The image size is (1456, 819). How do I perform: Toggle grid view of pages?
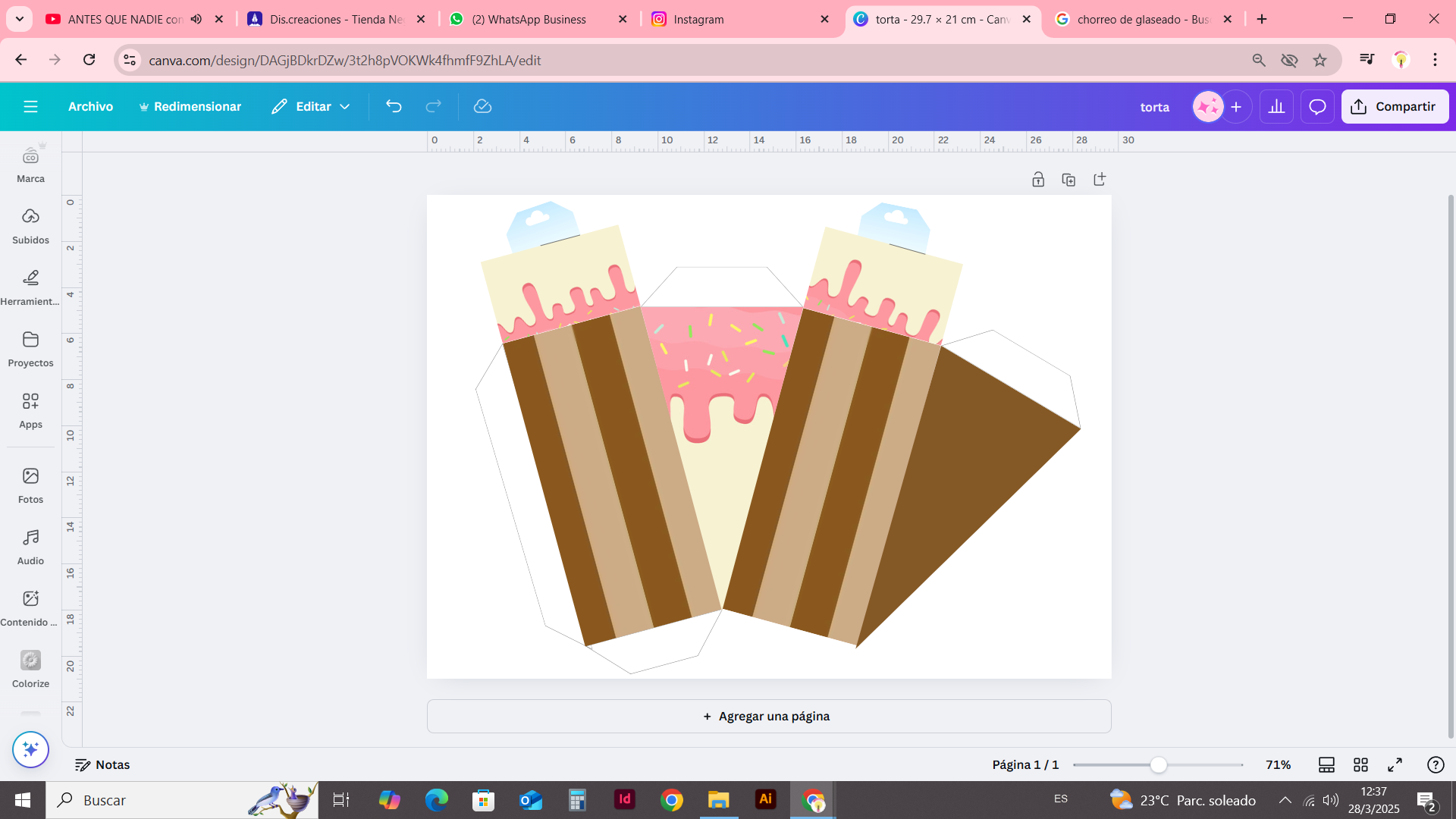point(1360,764)
